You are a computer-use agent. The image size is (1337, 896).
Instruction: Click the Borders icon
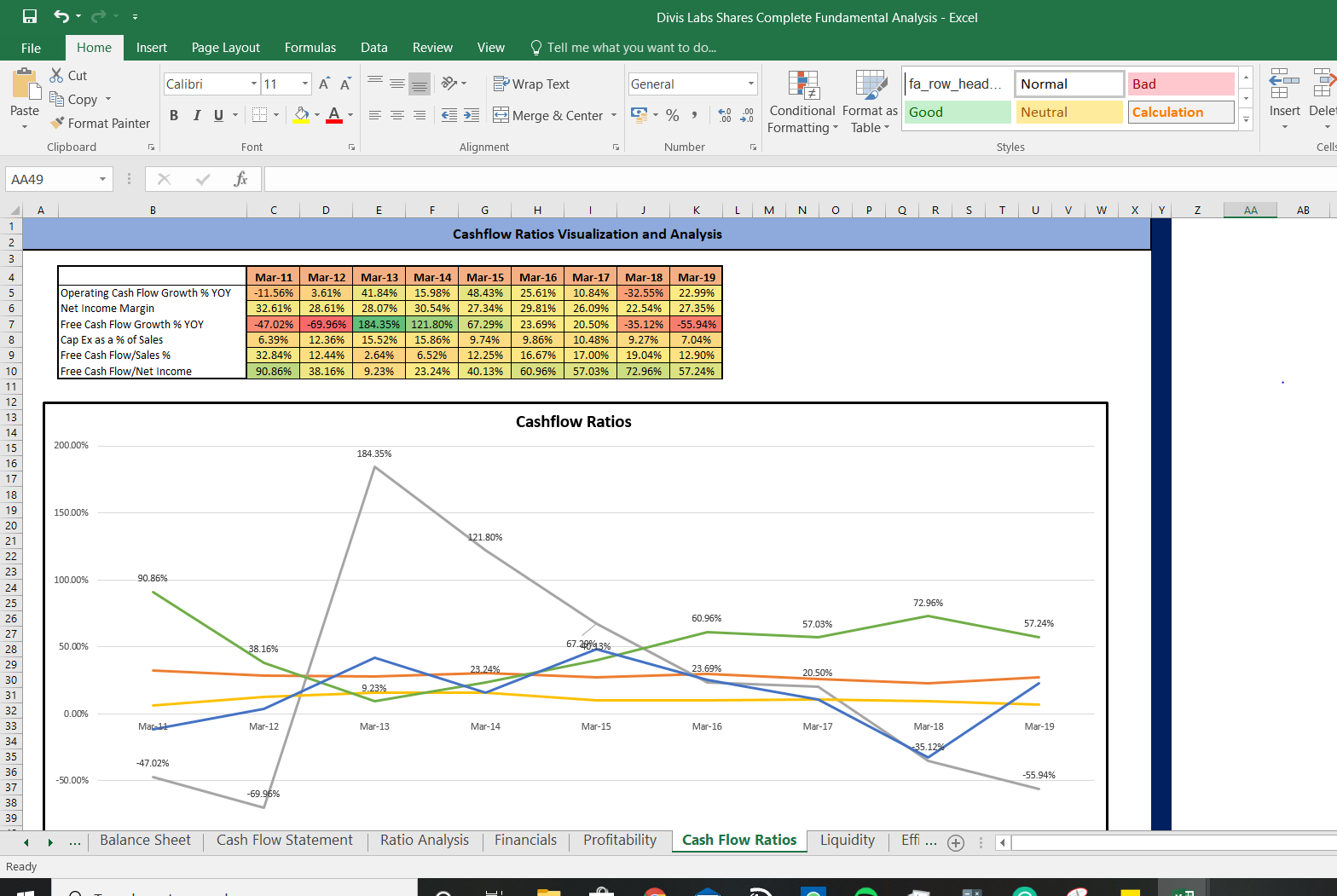point(260,114)
